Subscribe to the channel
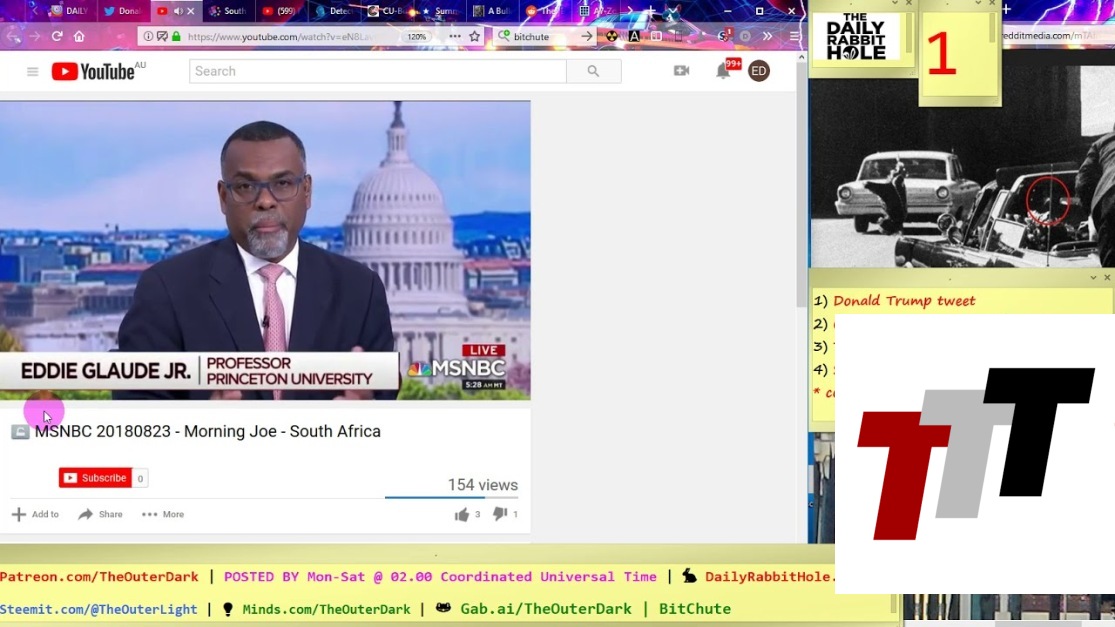This screenshot has height=627, width=1115. pos(96,478)
